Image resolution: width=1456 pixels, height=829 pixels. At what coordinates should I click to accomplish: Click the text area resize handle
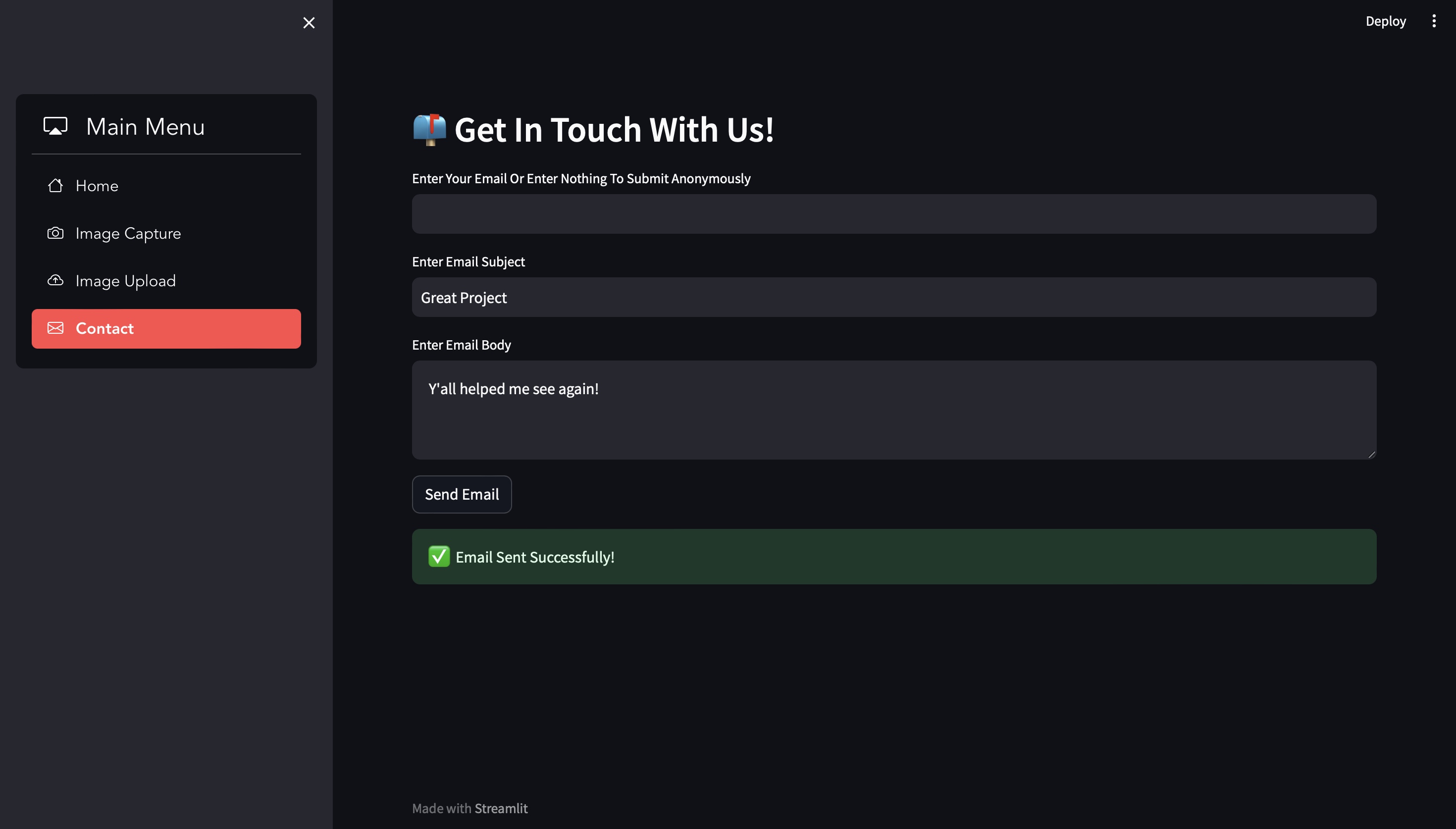click(1371, 454)
